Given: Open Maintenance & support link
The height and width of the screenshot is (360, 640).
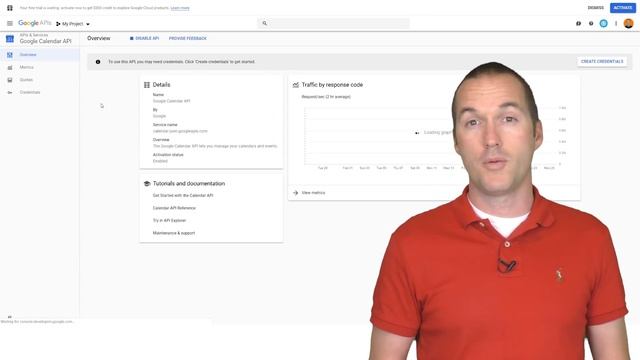Looking at the screenshot, I should coord(174,233).
